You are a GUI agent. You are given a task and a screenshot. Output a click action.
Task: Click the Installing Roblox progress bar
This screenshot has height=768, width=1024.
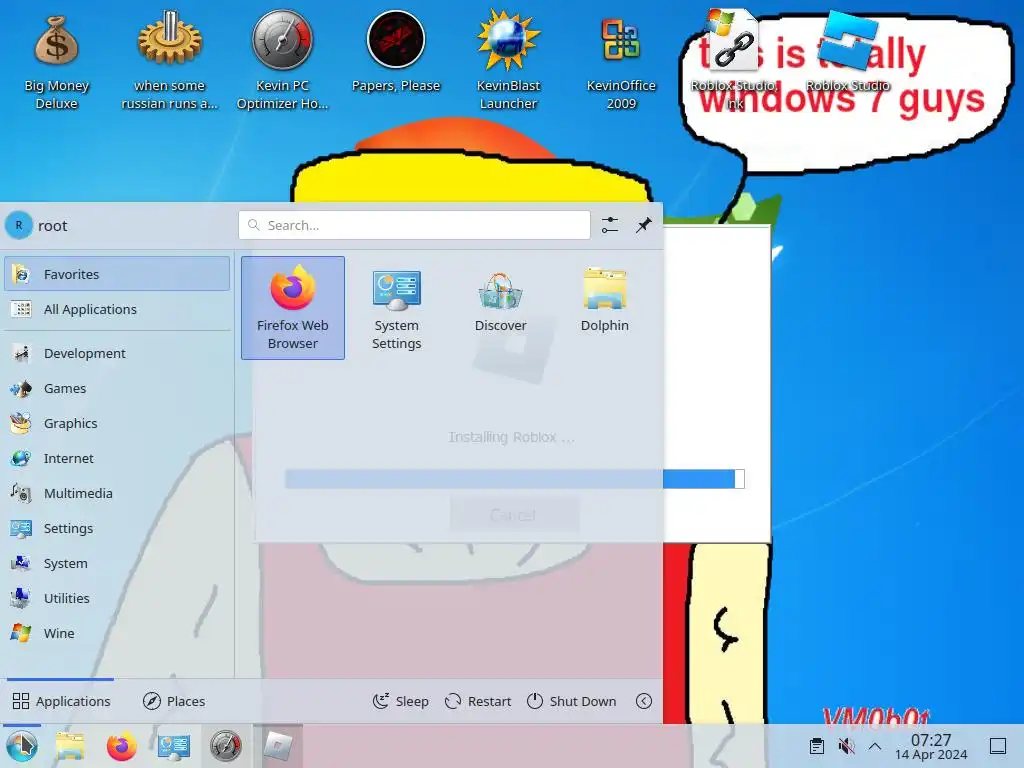pos(515,479)
